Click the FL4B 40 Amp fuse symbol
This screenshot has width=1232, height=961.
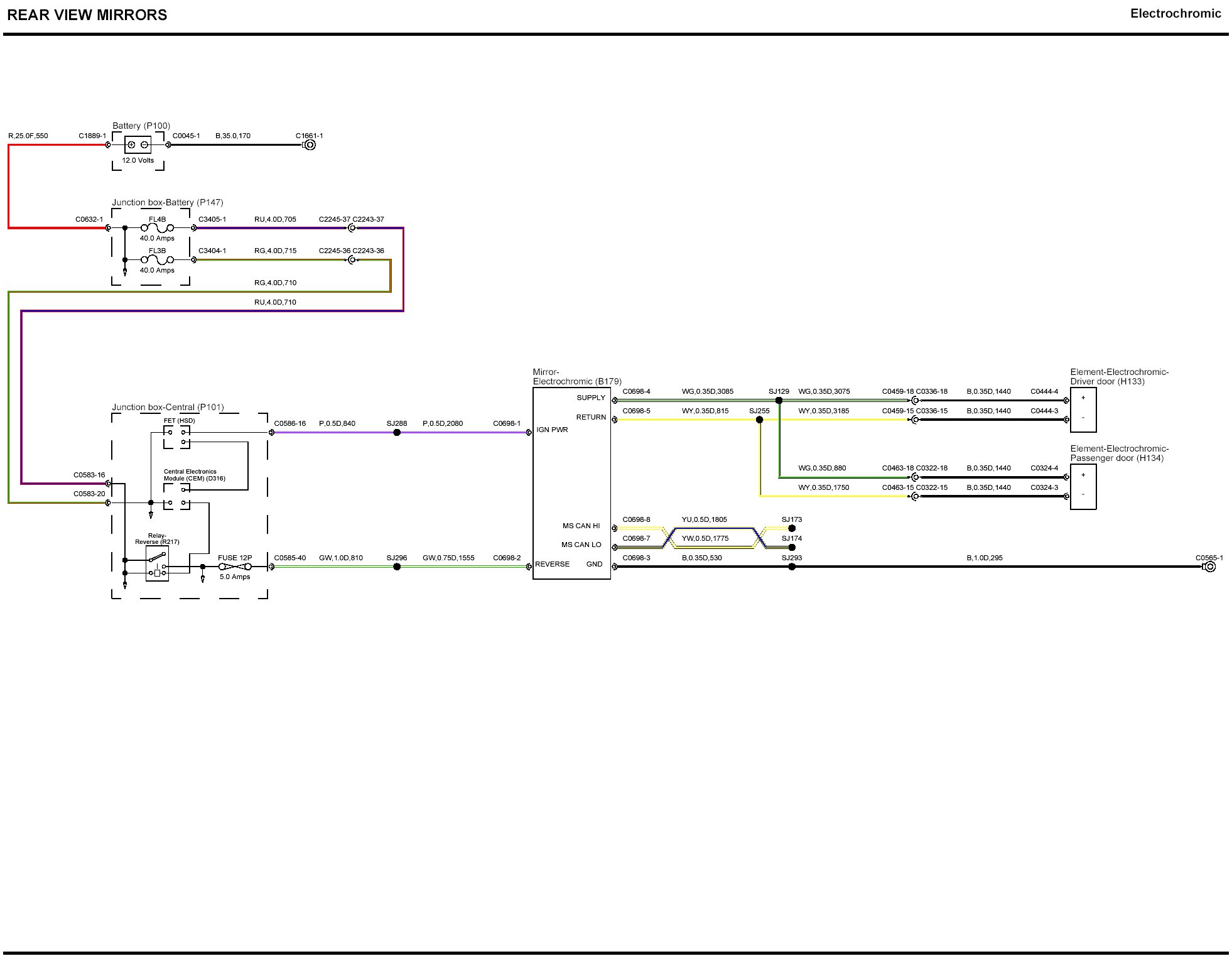tap(157, 228)
